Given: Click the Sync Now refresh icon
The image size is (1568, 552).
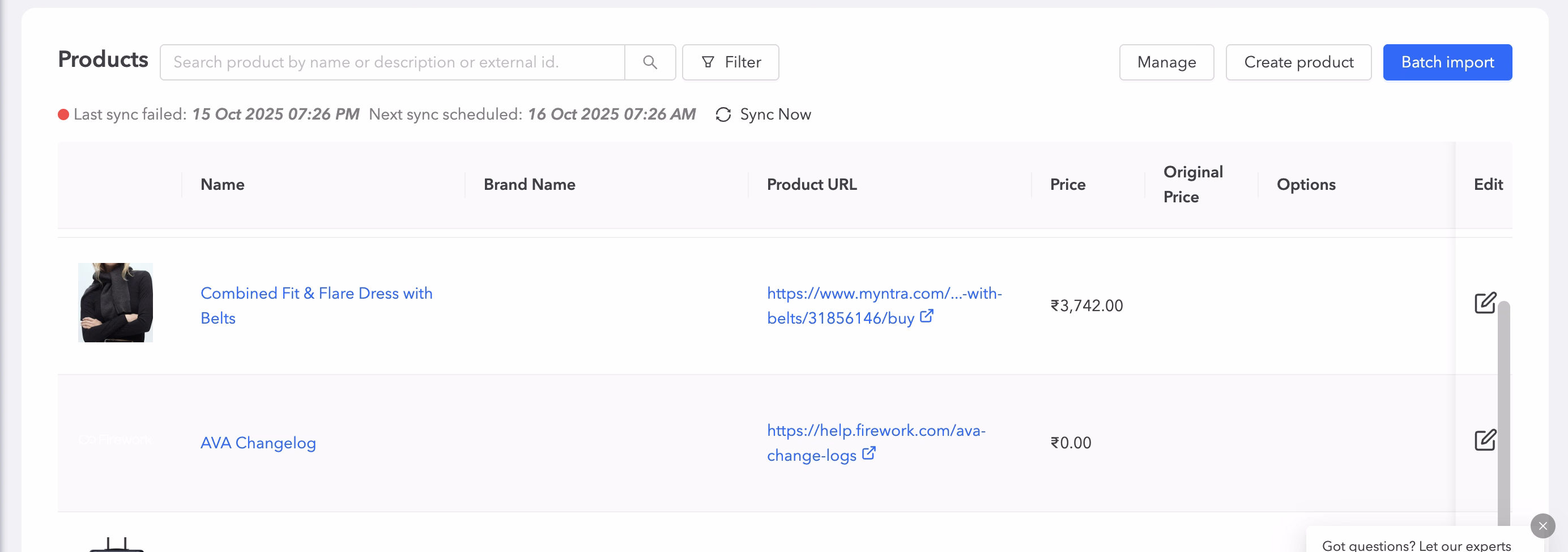Looking at the screenshot, I should [x=723, y=114].
